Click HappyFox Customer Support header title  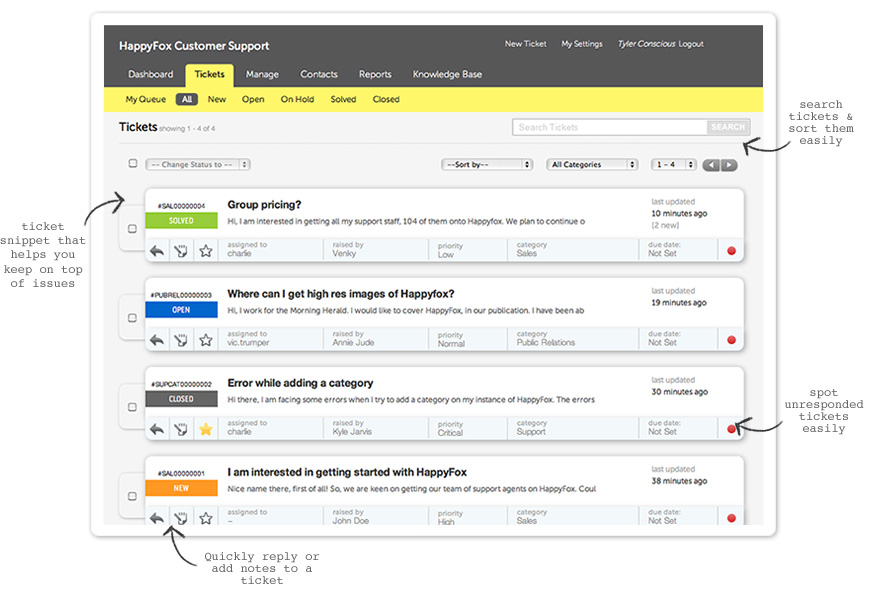tap(194, 46)
